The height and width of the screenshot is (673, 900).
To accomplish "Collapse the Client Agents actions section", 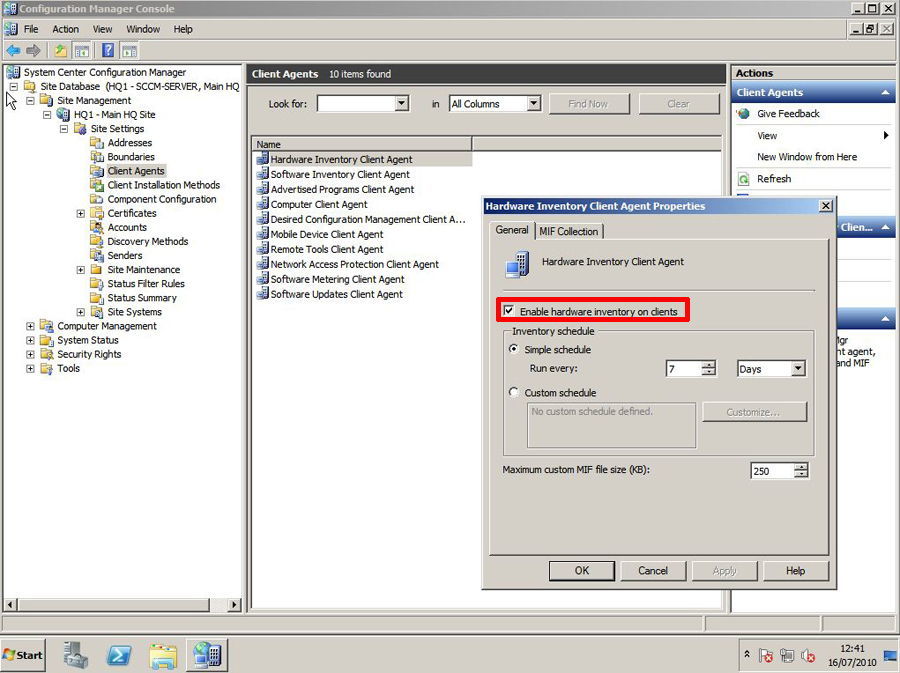I will tap(886, 92).
